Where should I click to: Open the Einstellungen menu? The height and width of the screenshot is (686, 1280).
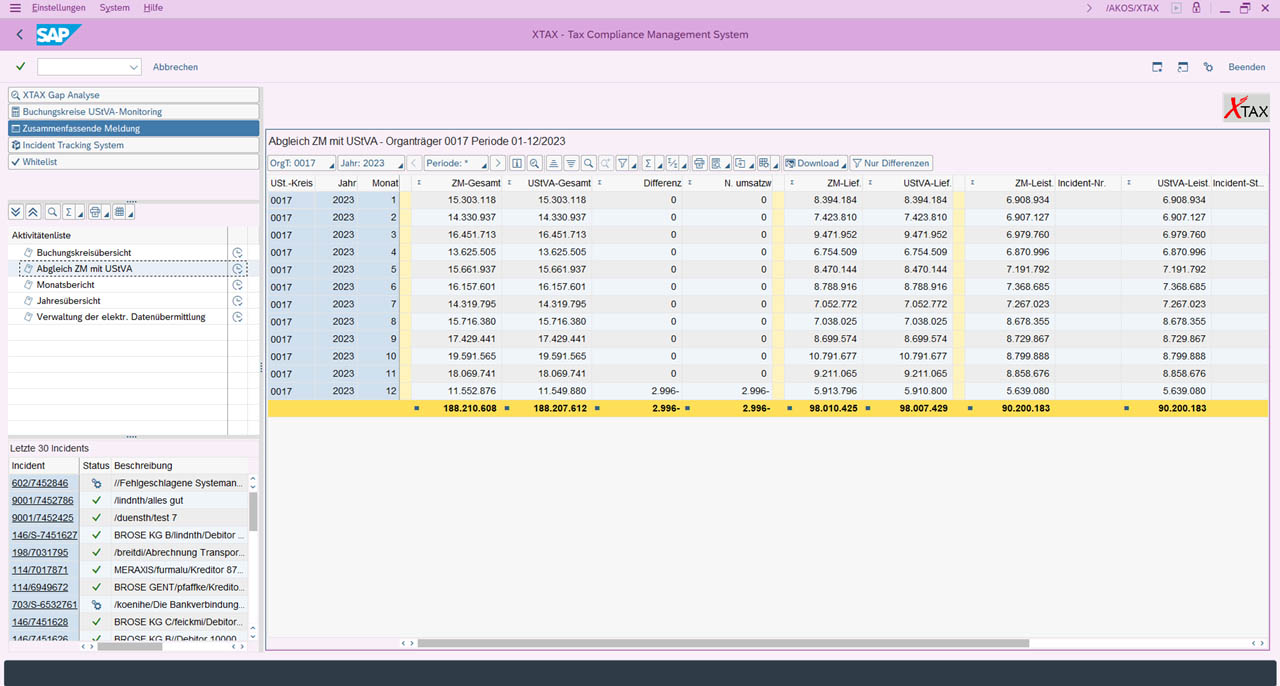[x=59, y=8]
